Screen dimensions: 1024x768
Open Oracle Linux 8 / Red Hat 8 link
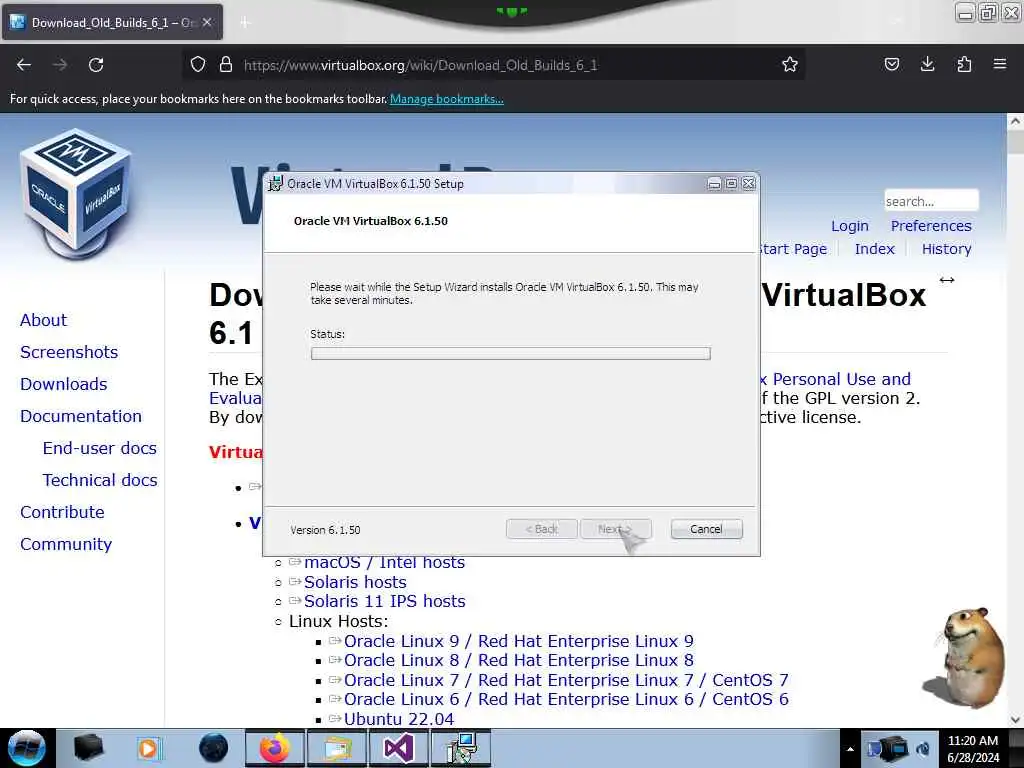coord(519,660)
